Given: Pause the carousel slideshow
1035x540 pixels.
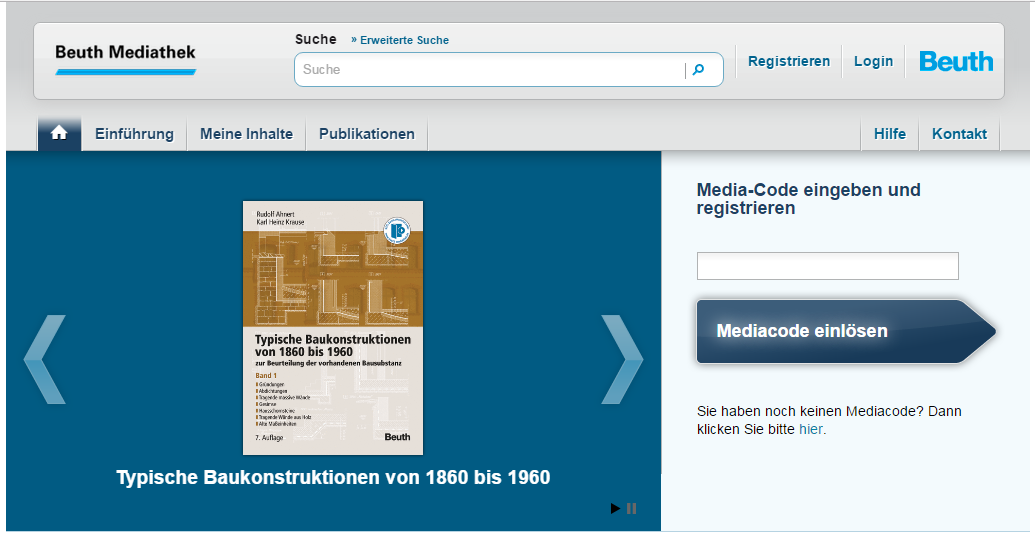Looking at the screenshot, I should pyautogui.click(x=632, y=508).
